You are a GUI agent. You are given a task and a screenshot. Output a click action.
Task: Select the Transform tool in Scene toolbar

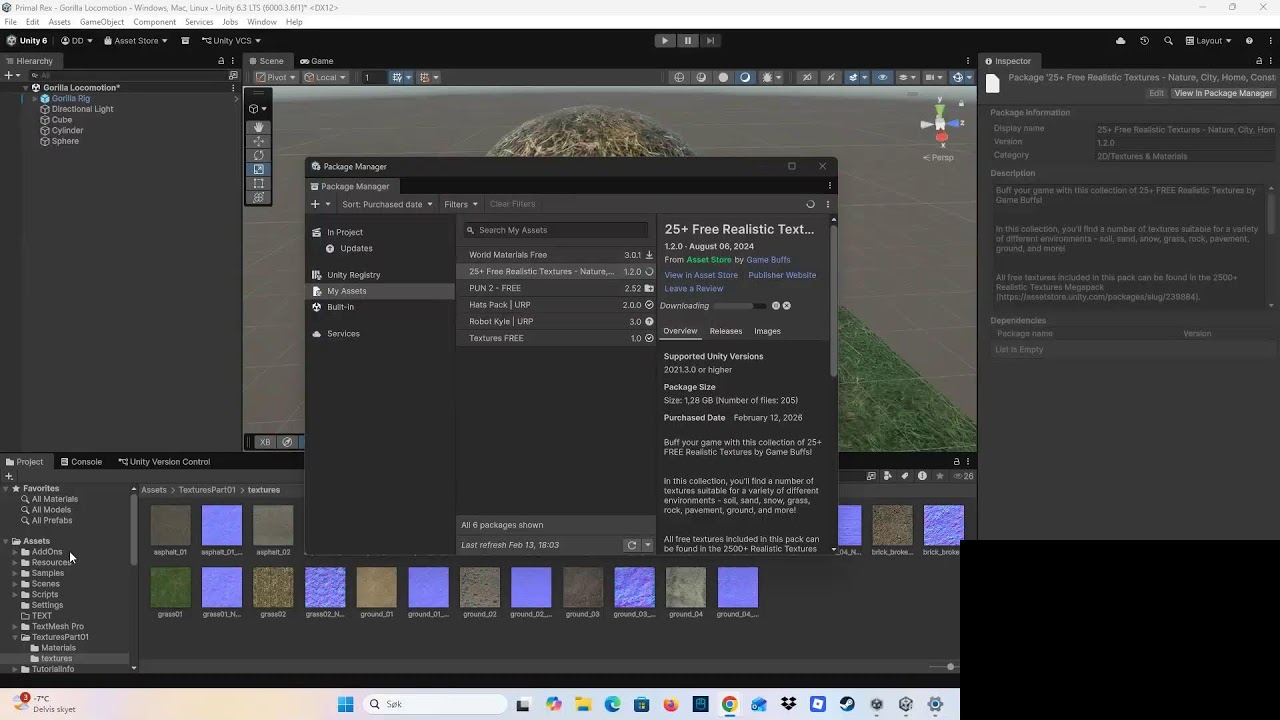tap(258, 197)
